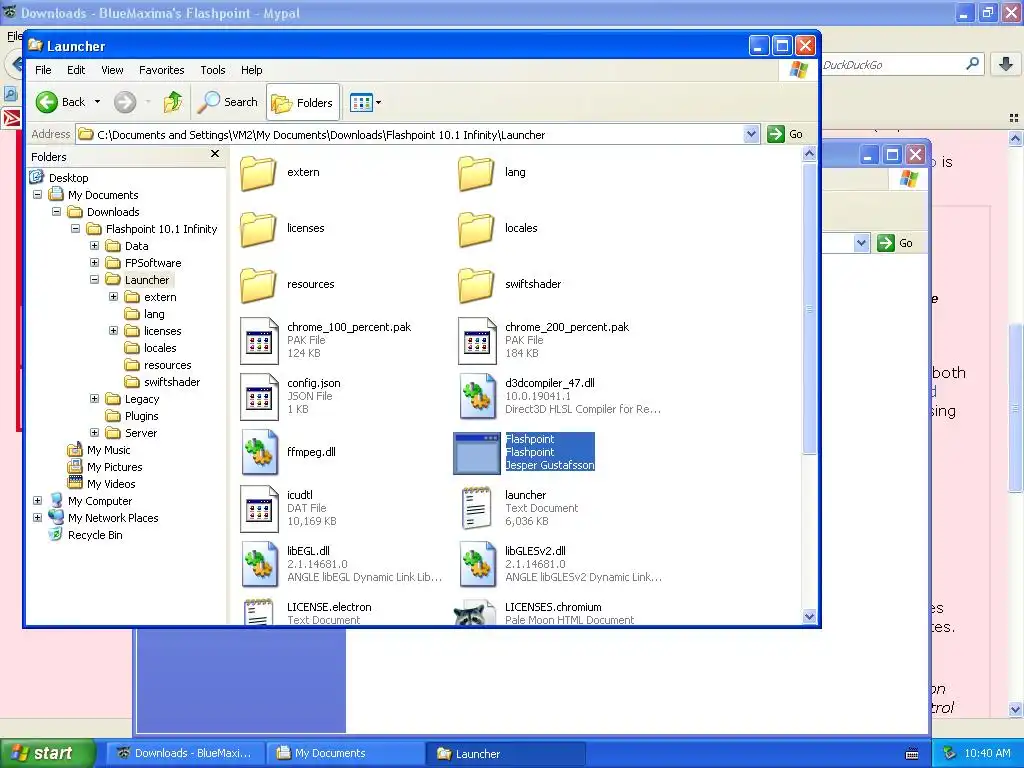Select the swiftshader folder icon
The image size is (1024, 768).
point(476,285)
